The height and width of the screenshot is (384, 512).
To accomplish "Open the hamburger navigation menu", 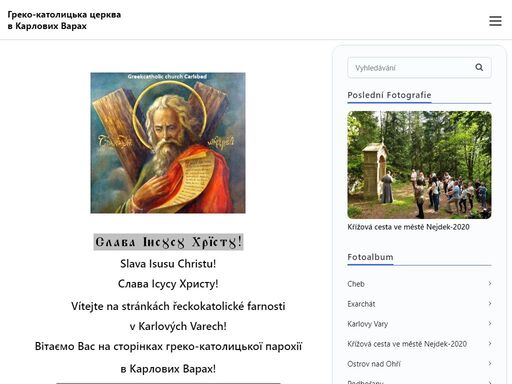I will coord(495,21).
